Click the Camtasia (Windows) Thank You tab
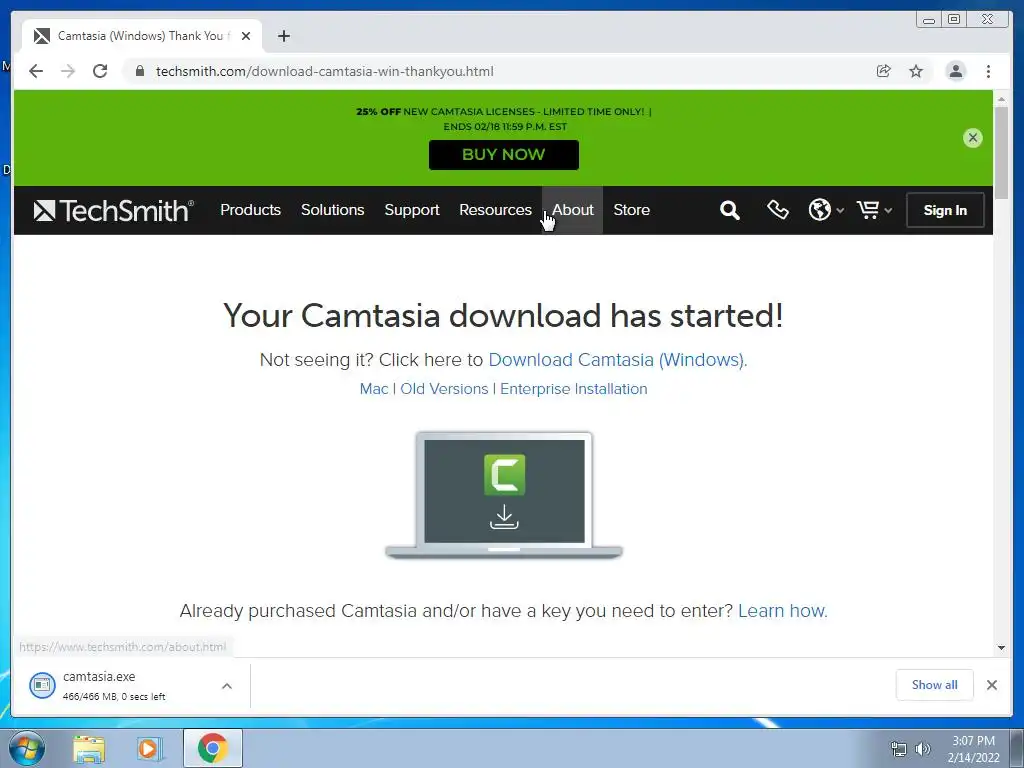The height and width of the screenshot is (768, 1024). (x=142, y=36)
